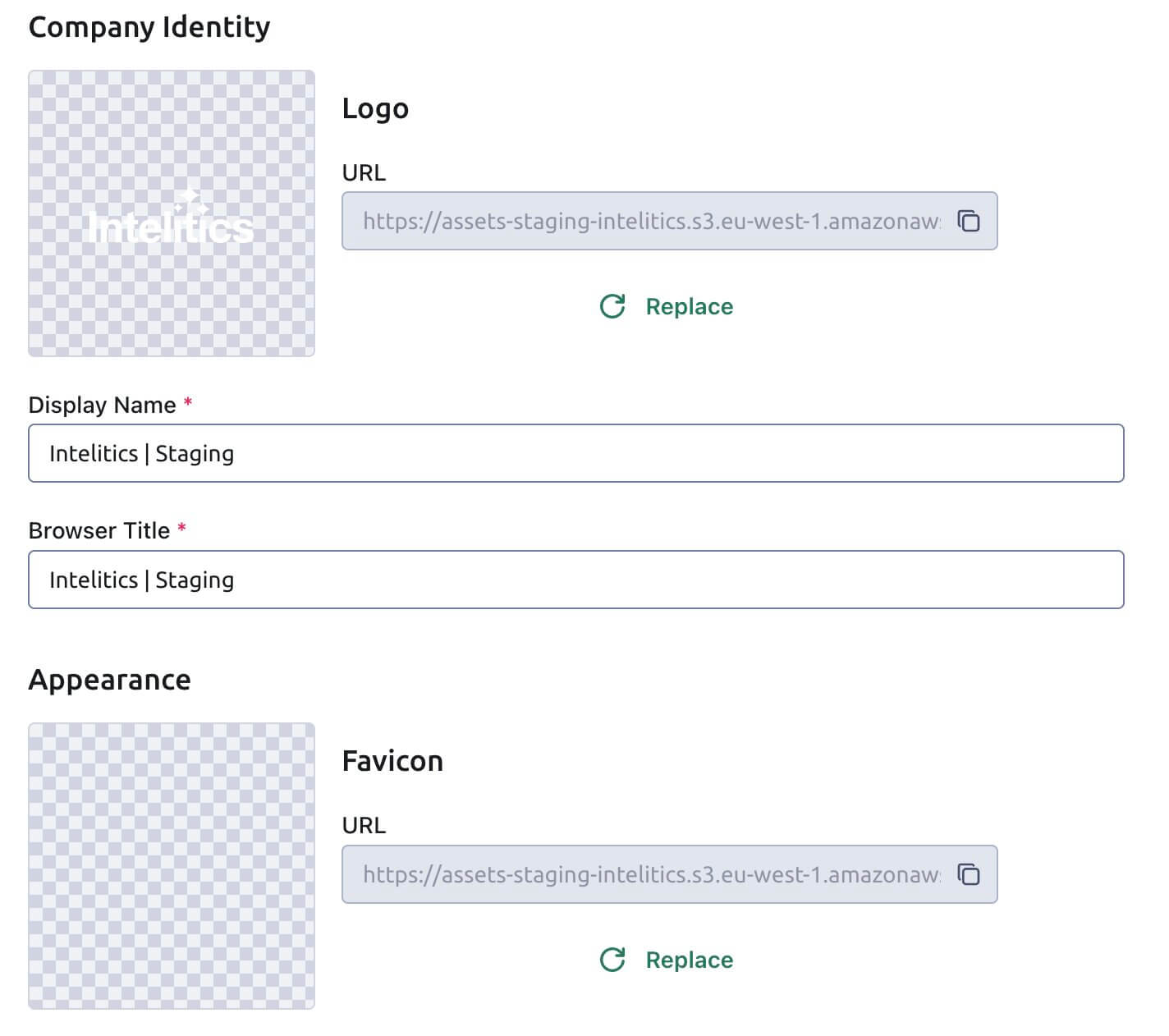Click the URL label above the Logo field
The height and width of the screenshot is (1036, 1169).
364,172
